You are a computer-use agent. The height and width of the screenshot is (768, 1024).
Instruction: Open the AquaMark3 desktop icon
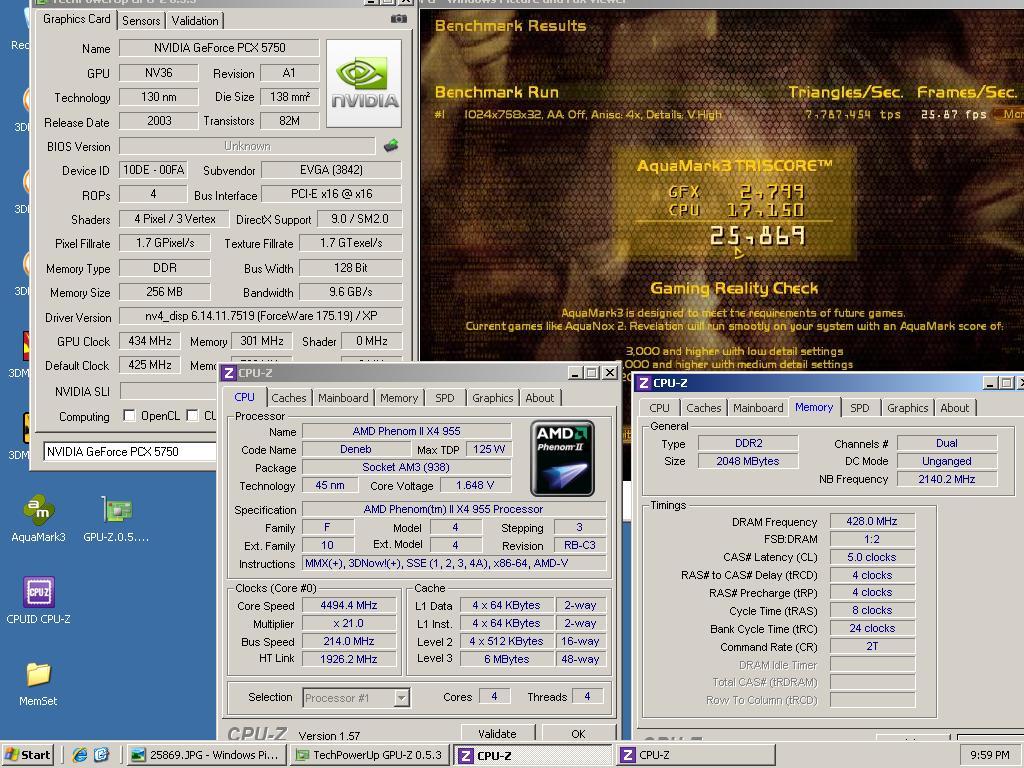coord(39,519)
